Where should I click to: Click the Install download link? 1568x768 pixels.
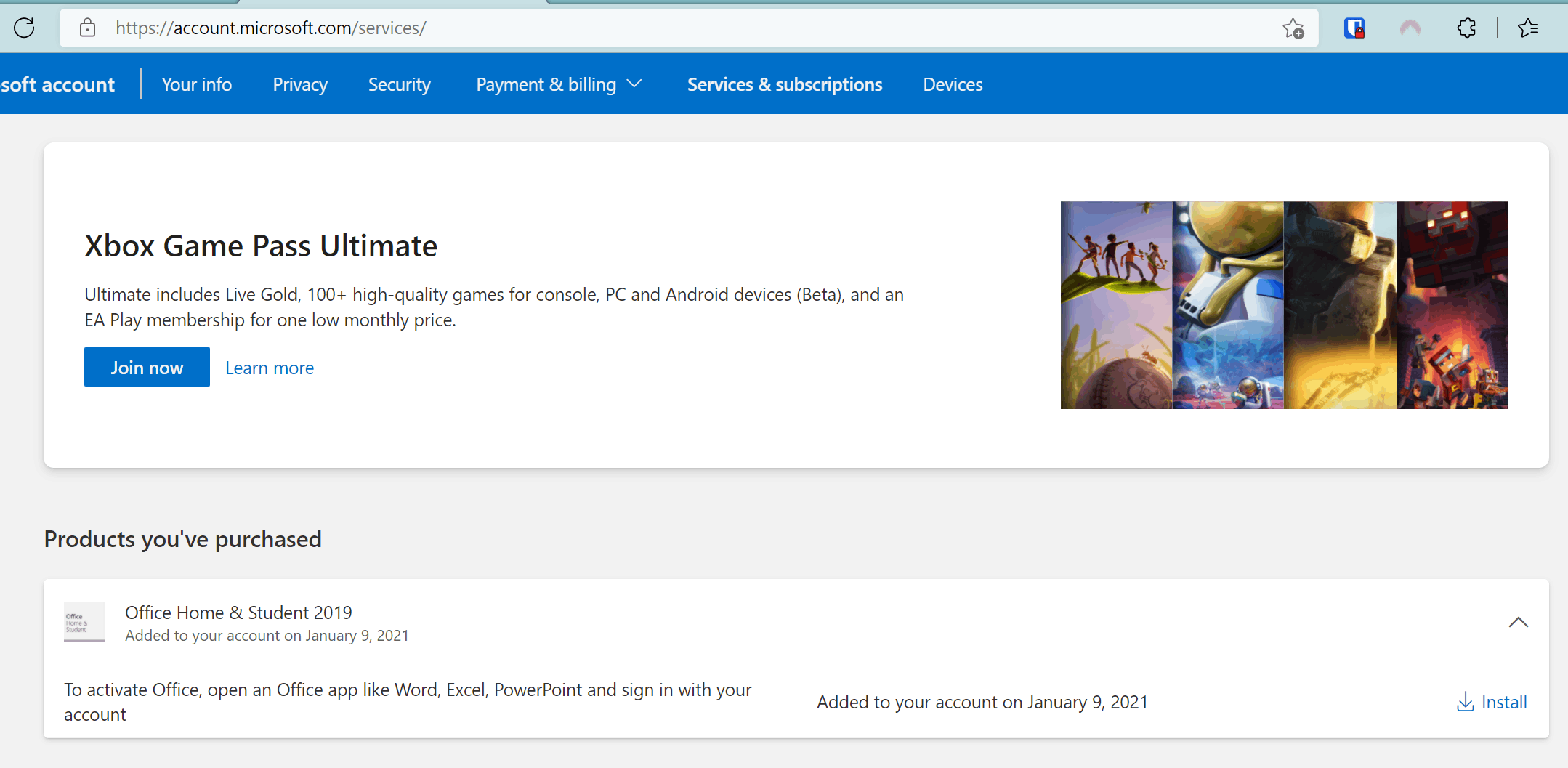1492,702
